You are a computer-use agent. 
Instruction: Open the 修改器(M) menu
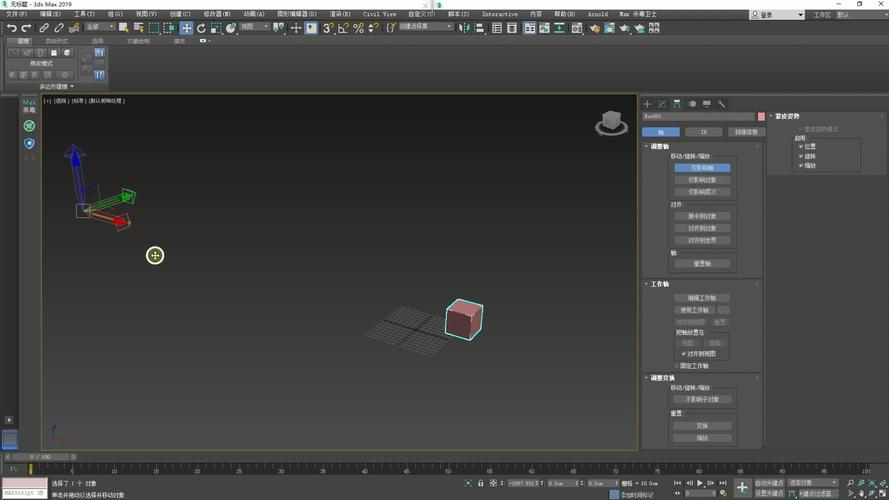217,14
